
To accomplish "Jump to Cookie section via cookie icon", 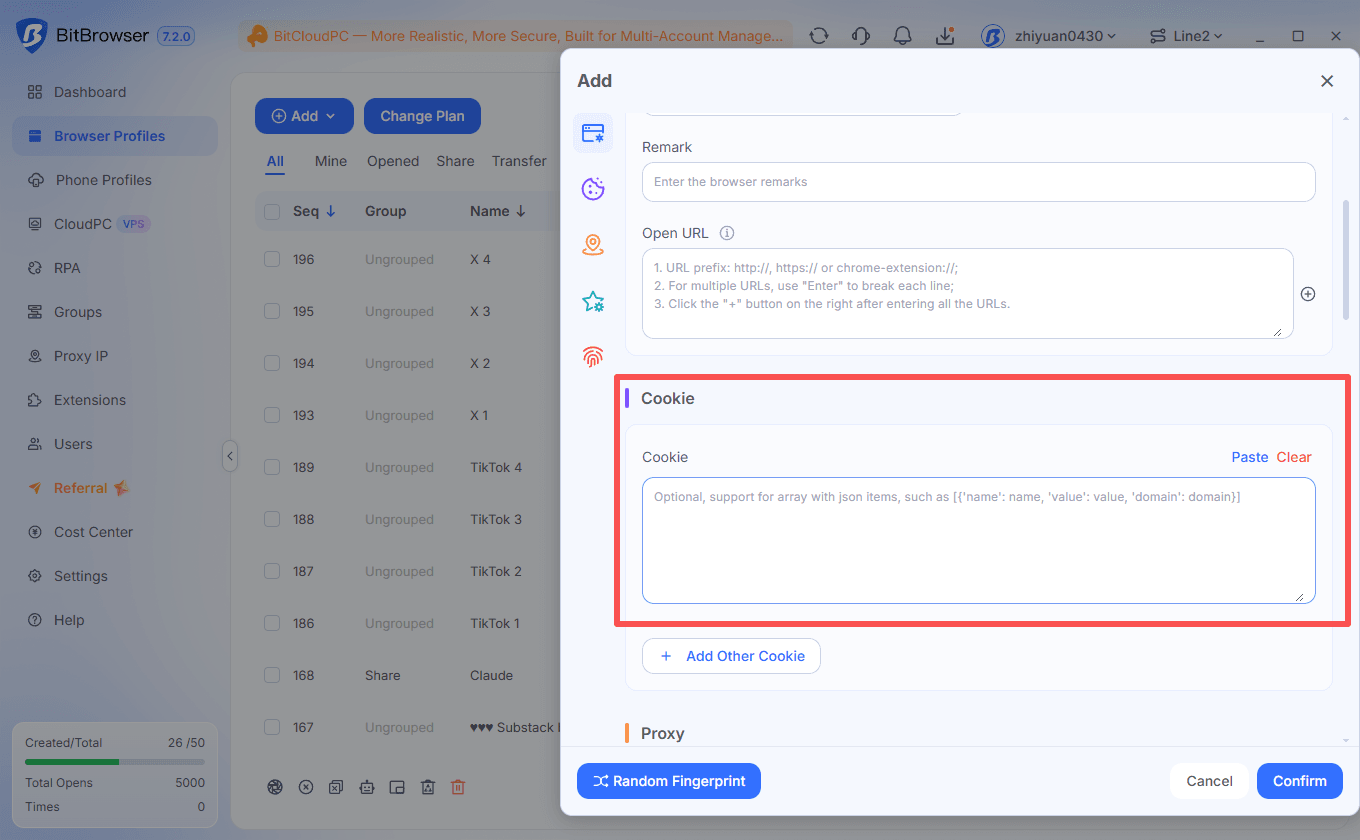I will [x=593, y=189].
